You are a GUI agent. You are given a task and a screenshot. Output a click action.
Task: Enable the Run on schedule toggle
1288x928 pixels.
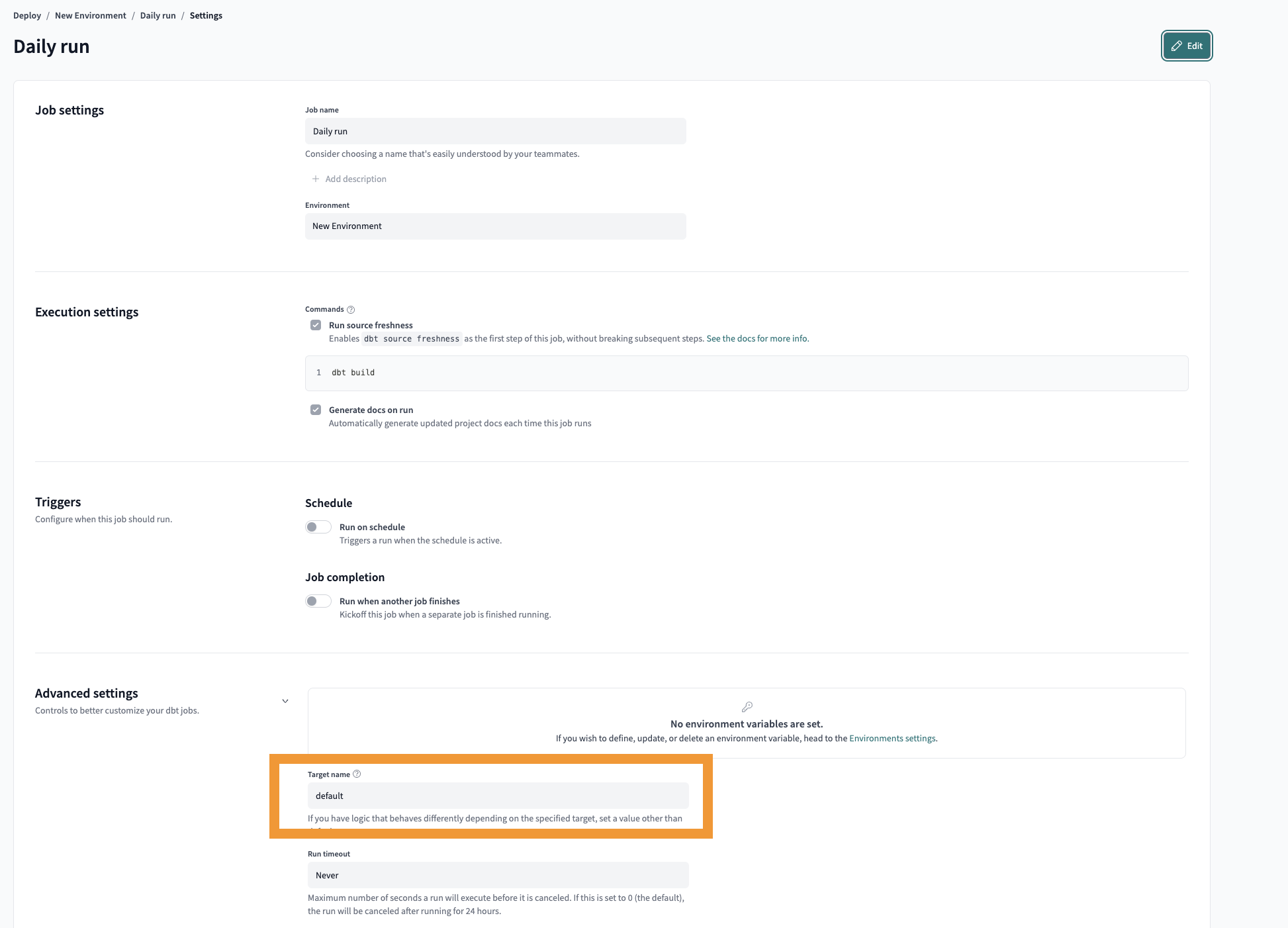tap(318, 526)
